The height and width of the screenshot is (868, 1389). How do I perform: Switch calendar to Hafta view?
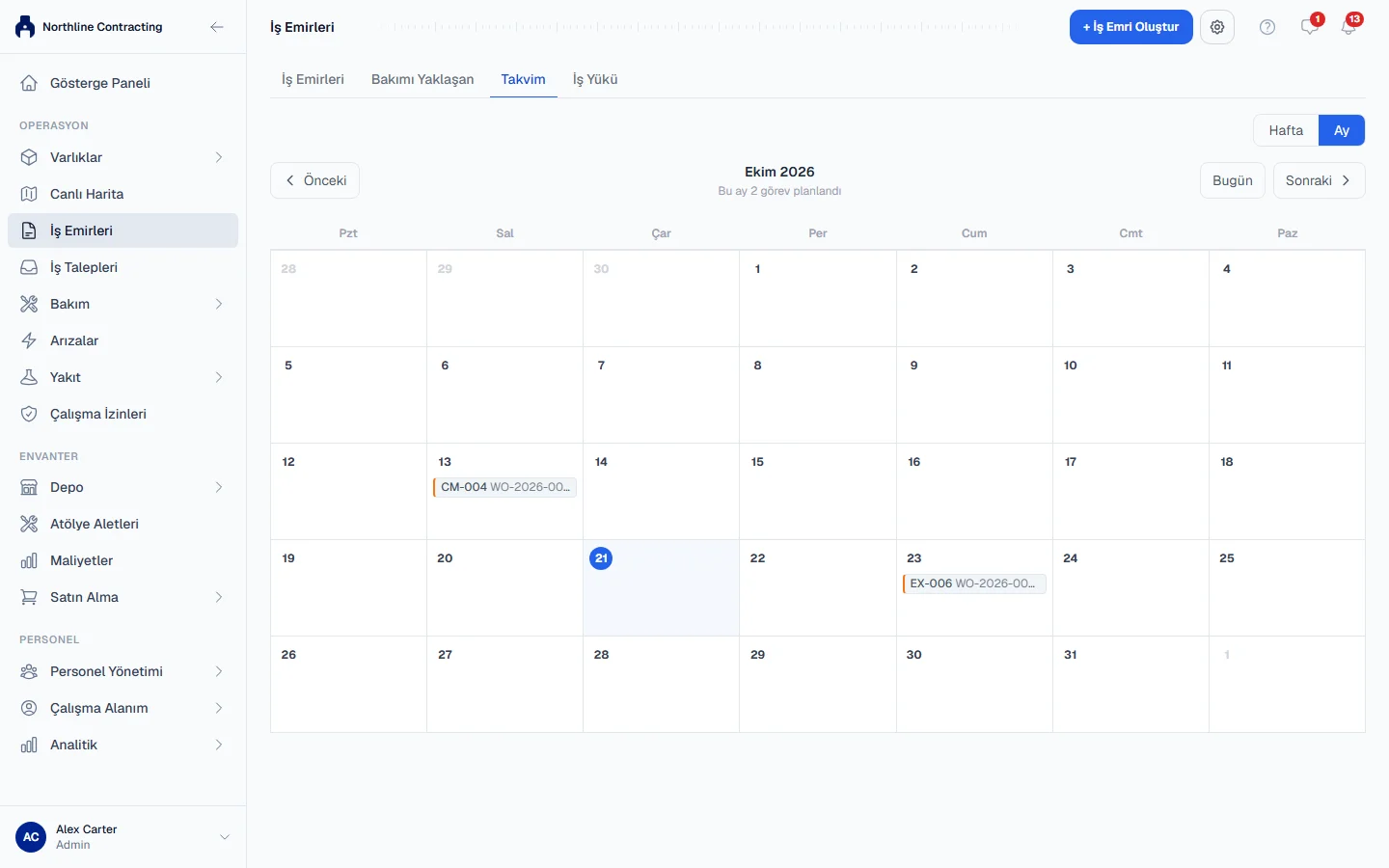click(x=1286, y=130)
